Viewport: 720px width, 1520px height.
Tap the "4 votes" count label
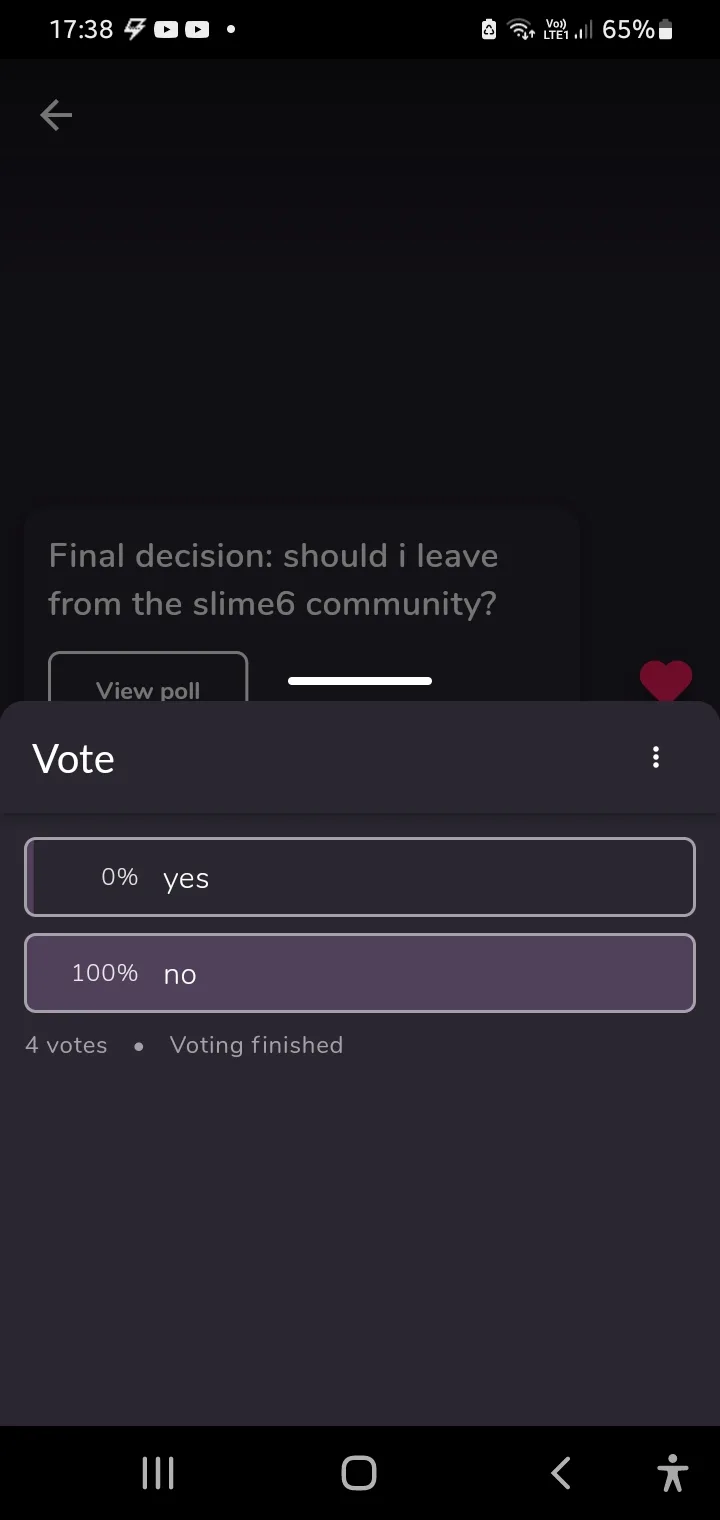pos(66,1045)
